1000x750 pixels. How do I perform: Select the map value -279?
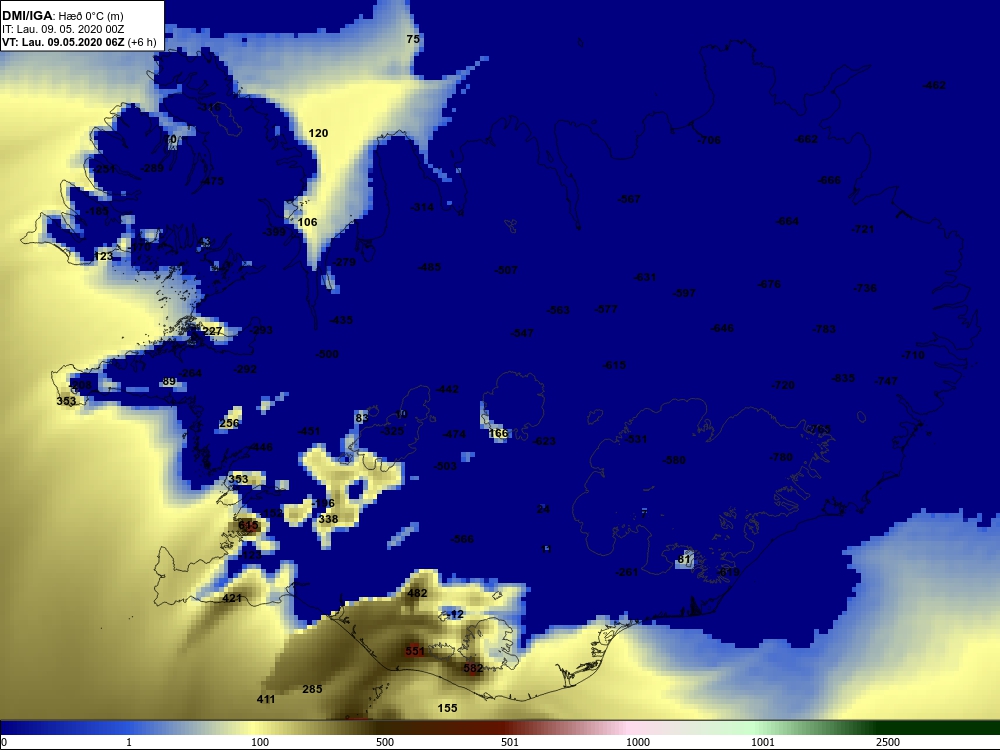344,262
